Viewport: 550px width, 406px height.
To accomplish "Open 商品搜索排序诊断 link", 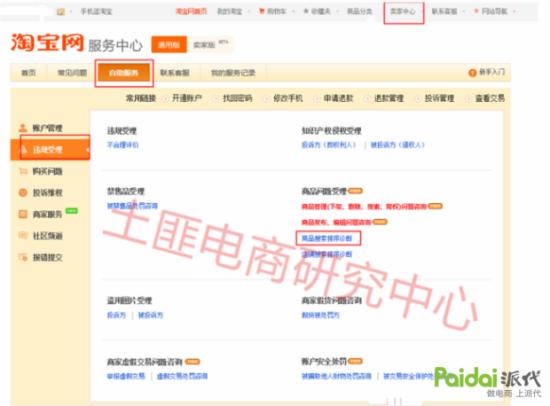I will [x=327, y=239].
